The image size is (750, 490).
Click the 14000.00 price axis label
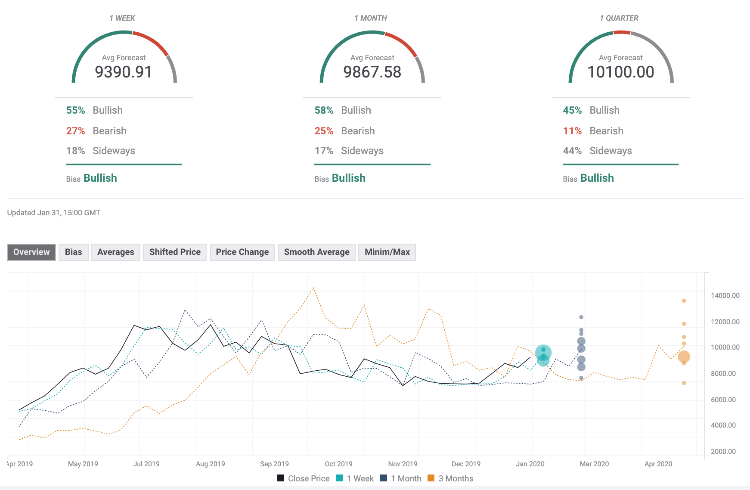[x=725, y=295]
